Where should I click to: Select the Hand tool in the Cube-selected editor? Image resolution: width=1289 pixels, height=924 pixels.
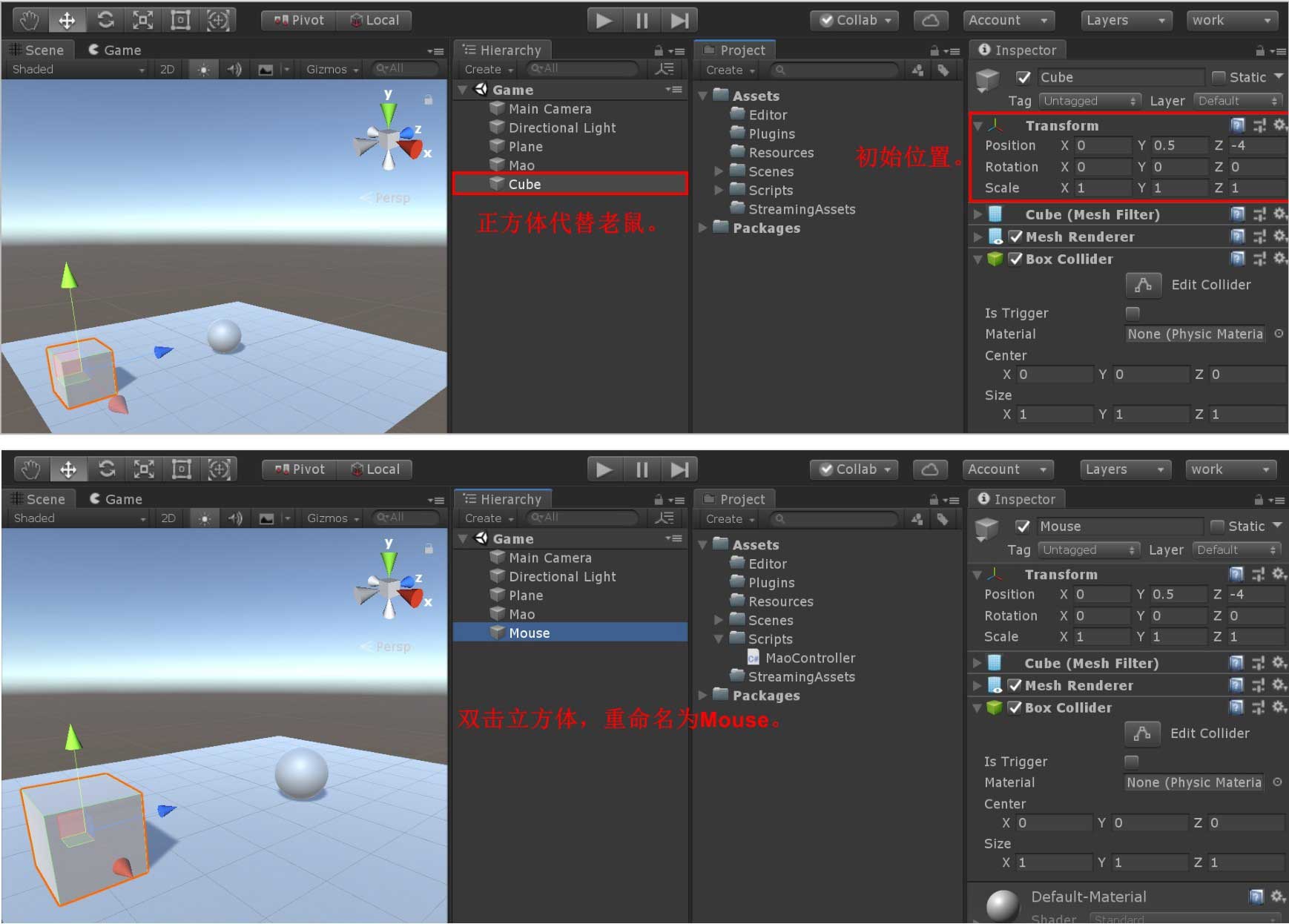(x=30, y=20)
